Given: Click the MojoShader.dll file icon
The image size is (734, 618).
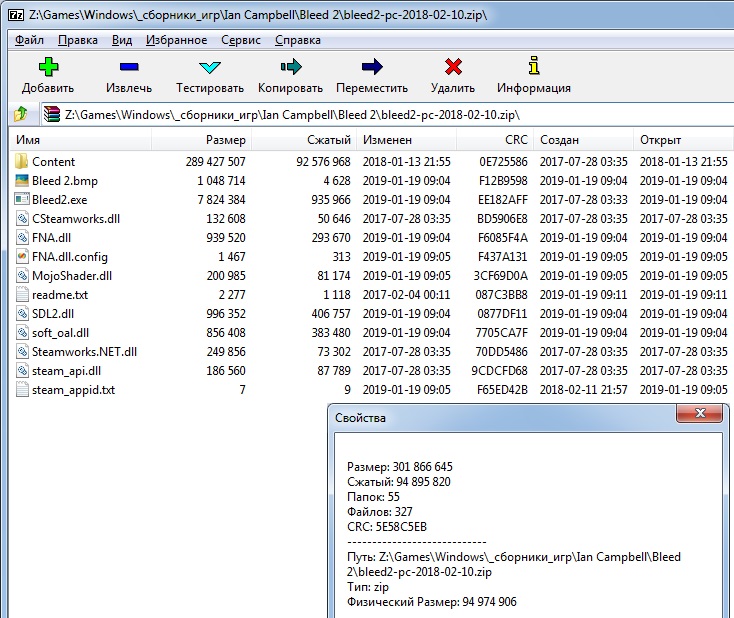Looking at the screenshot, I should pyautogui.click(x=22, y=276).
